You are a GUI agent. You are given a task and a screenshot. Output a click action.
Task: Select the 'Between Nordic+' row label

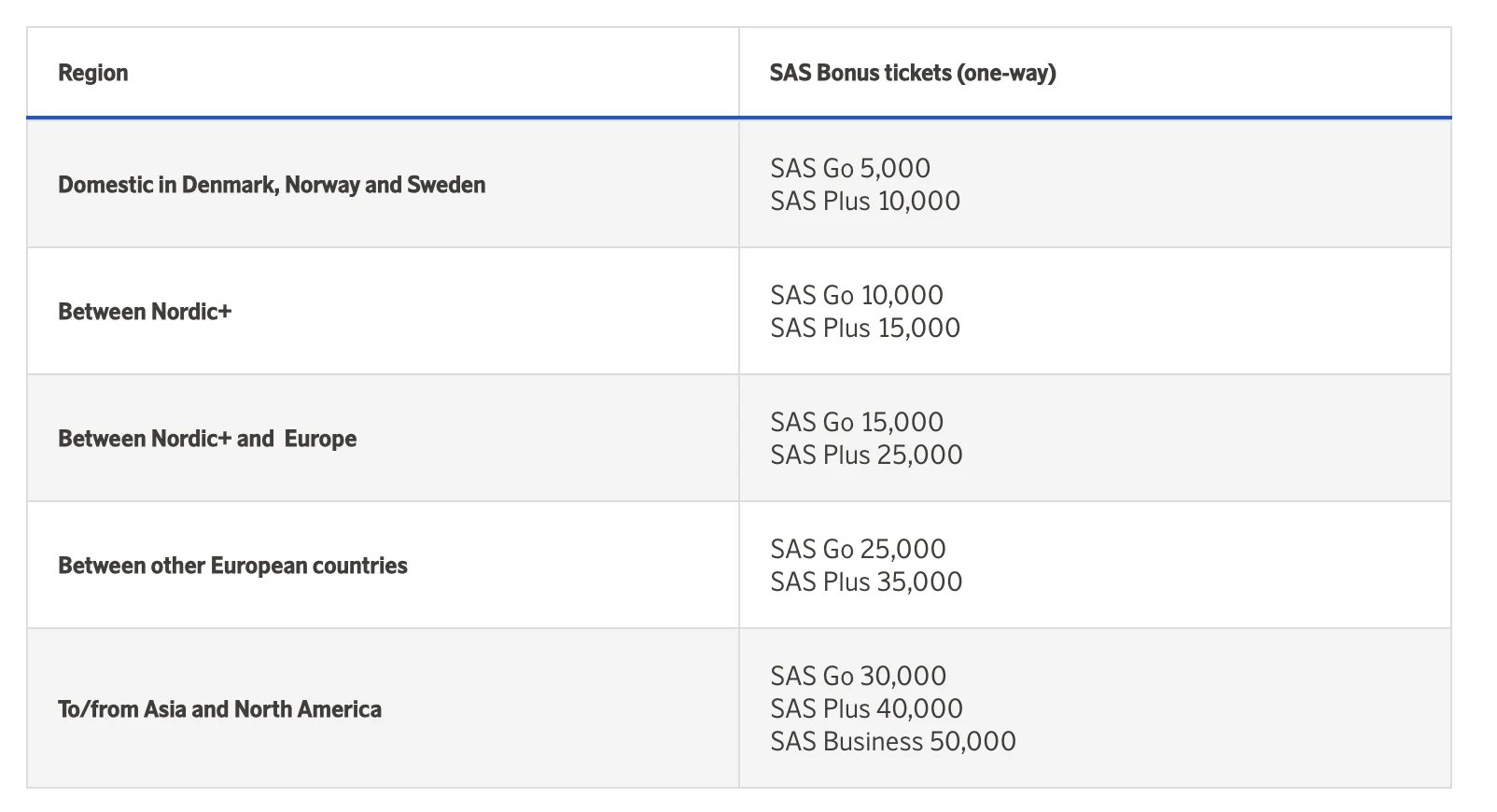145,312
